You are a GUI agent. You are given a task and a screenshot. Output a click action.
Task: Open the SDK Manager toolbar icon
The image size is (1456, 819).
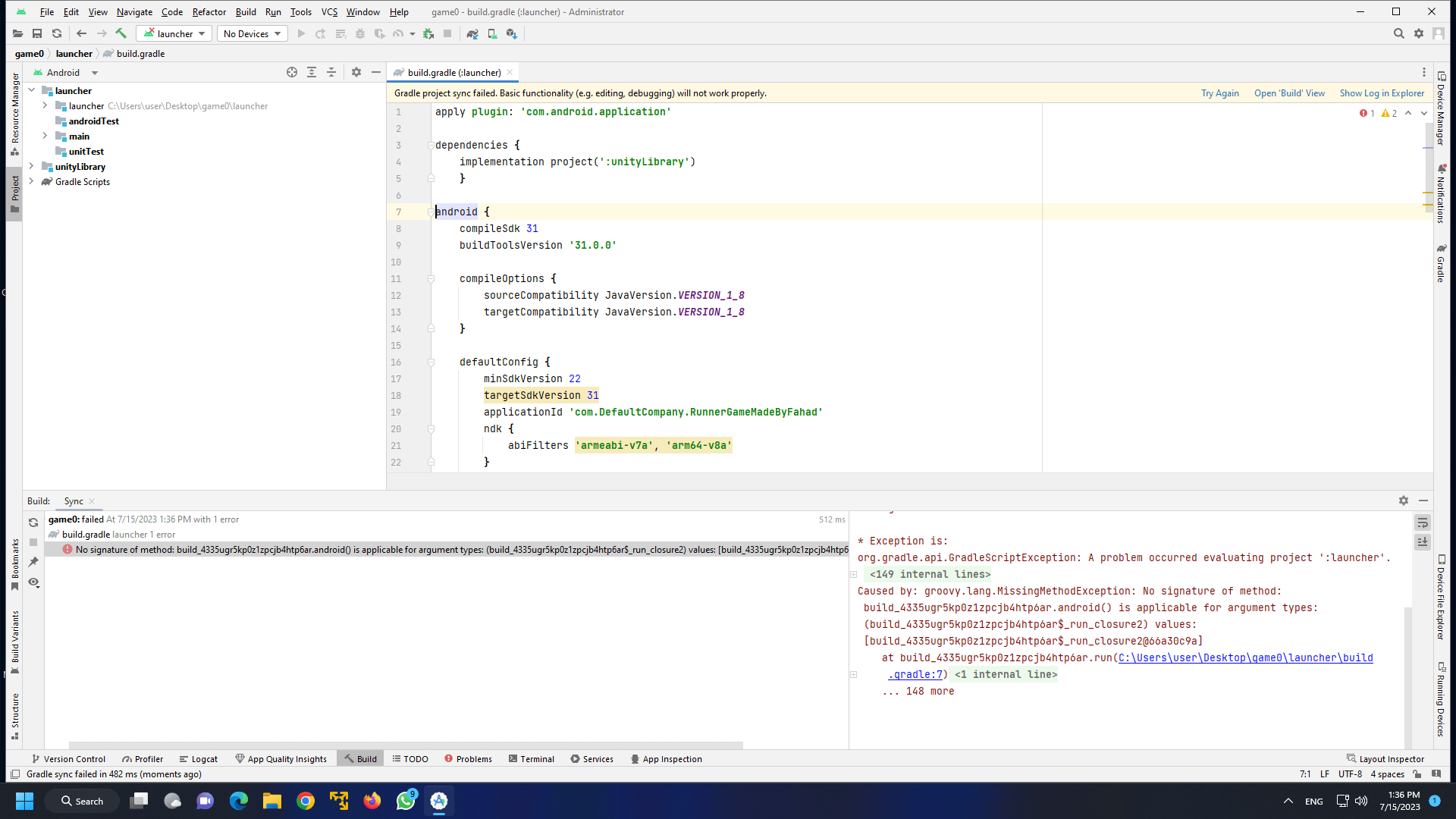pos(512,33)
